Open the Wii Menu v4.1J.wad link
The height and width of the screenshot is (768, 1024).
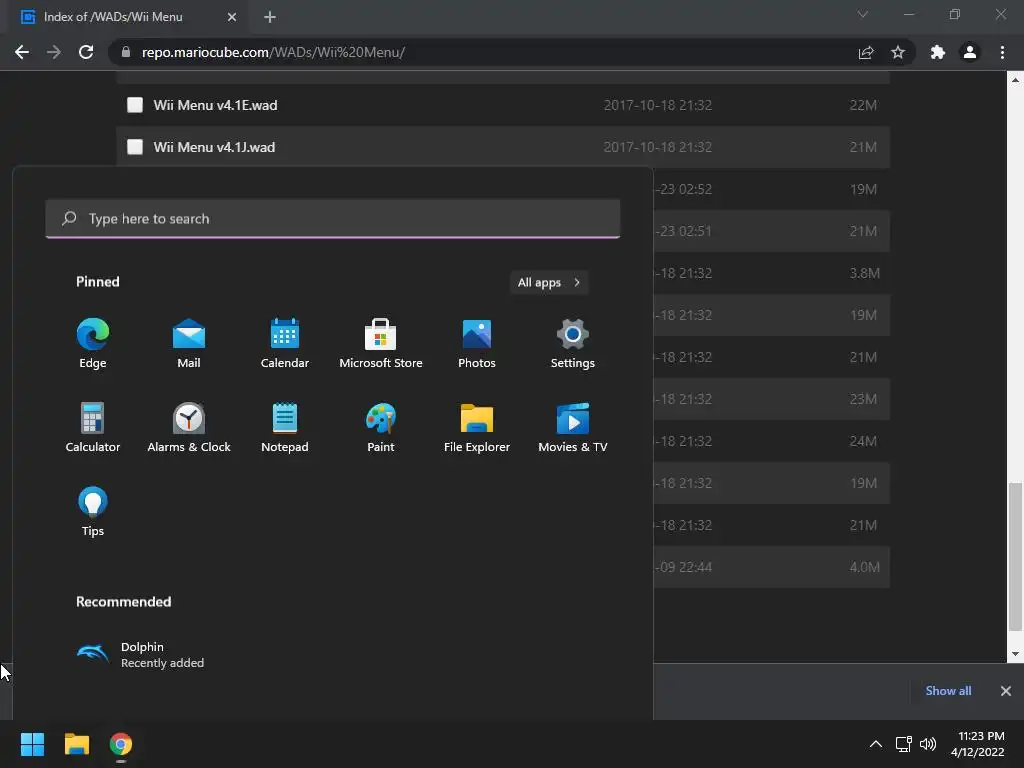click(x=214, y=147)
